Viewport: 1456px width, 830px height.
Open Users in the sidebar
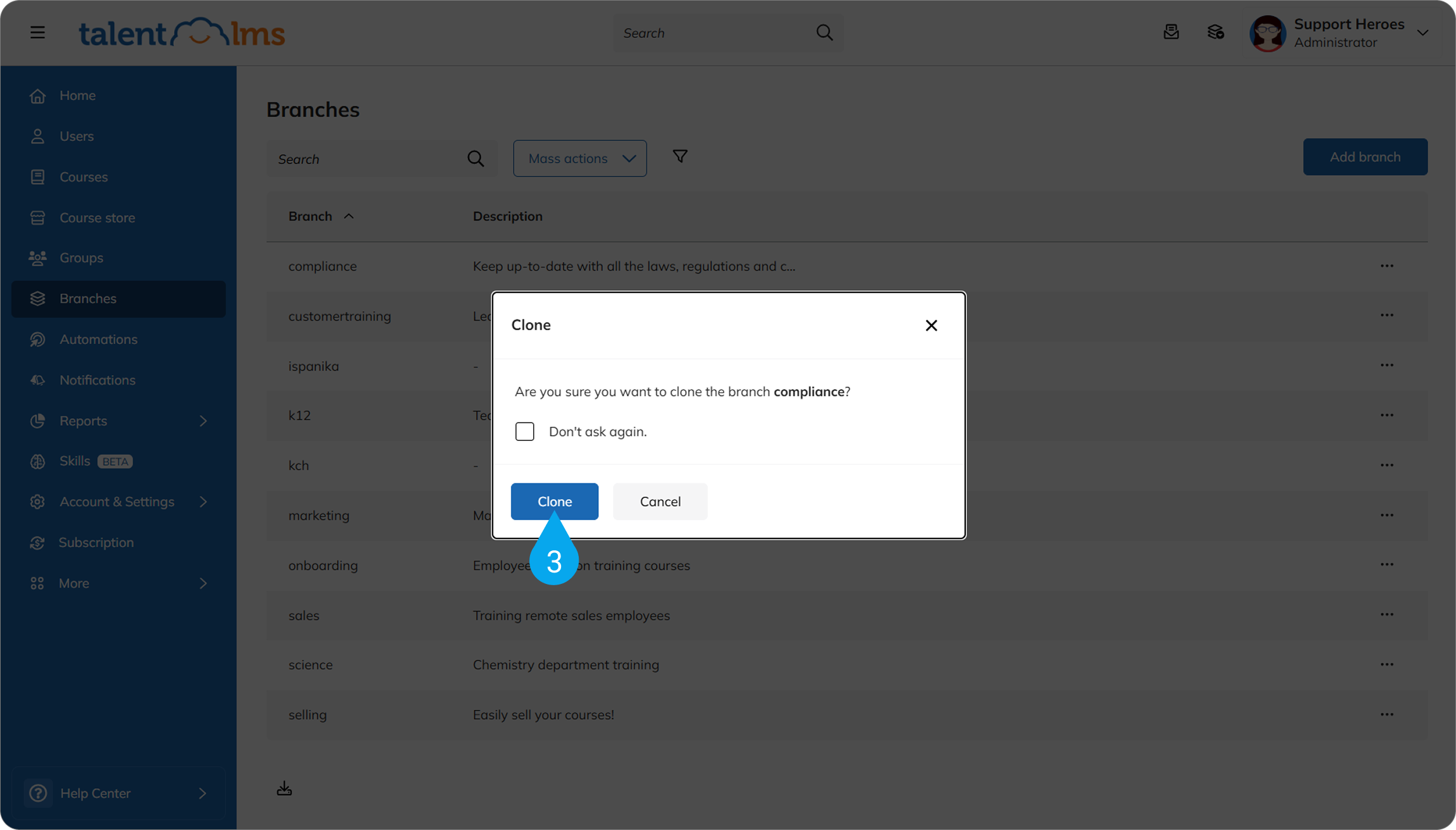point(118,136)
